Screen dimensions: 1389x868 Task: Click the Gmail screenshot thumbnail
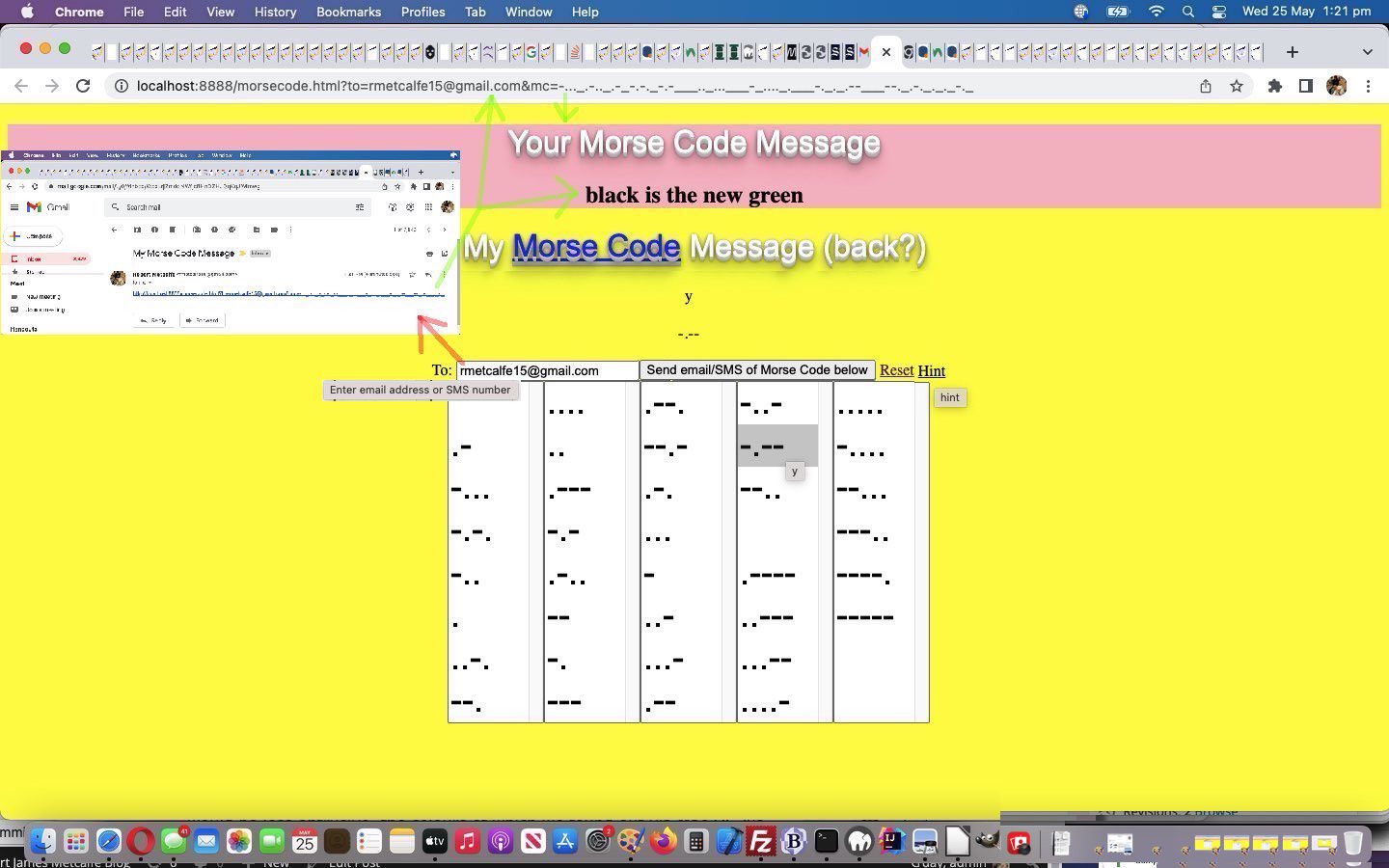[231, 242]
